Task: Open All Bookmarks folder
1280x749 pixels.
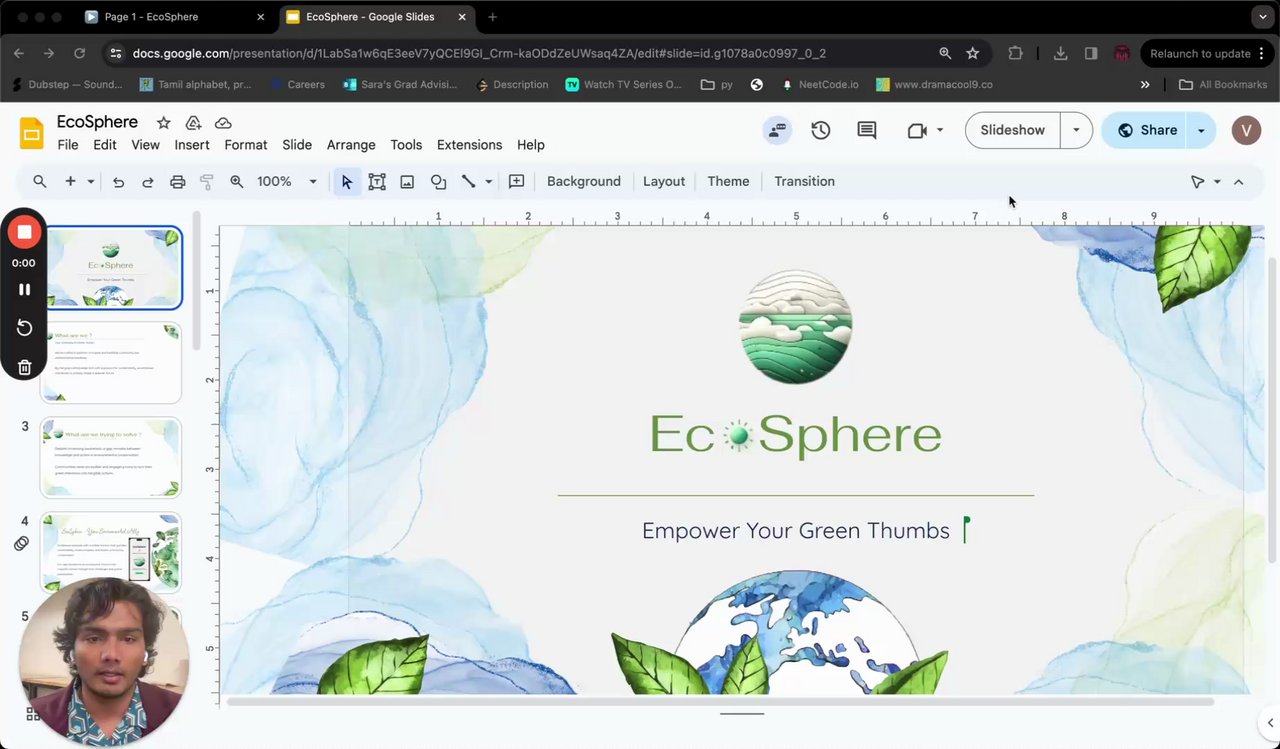Action: tap(1223, 85)
